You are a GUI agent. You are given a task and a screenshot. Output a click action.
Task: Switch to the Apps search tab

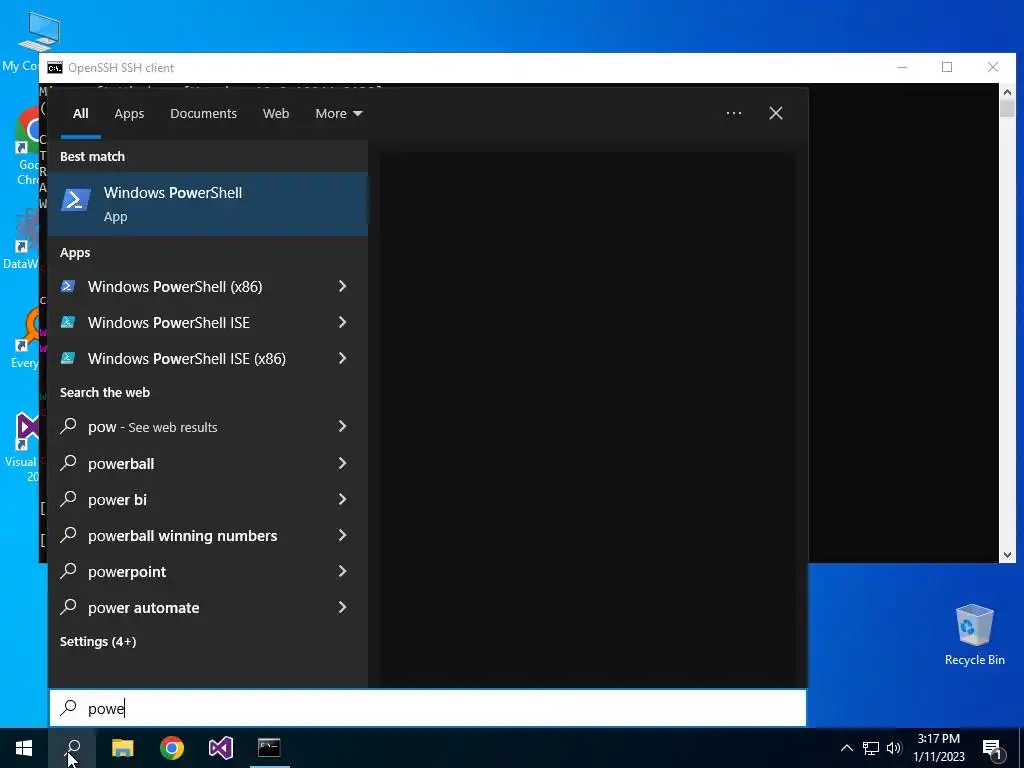pos(129,114)
